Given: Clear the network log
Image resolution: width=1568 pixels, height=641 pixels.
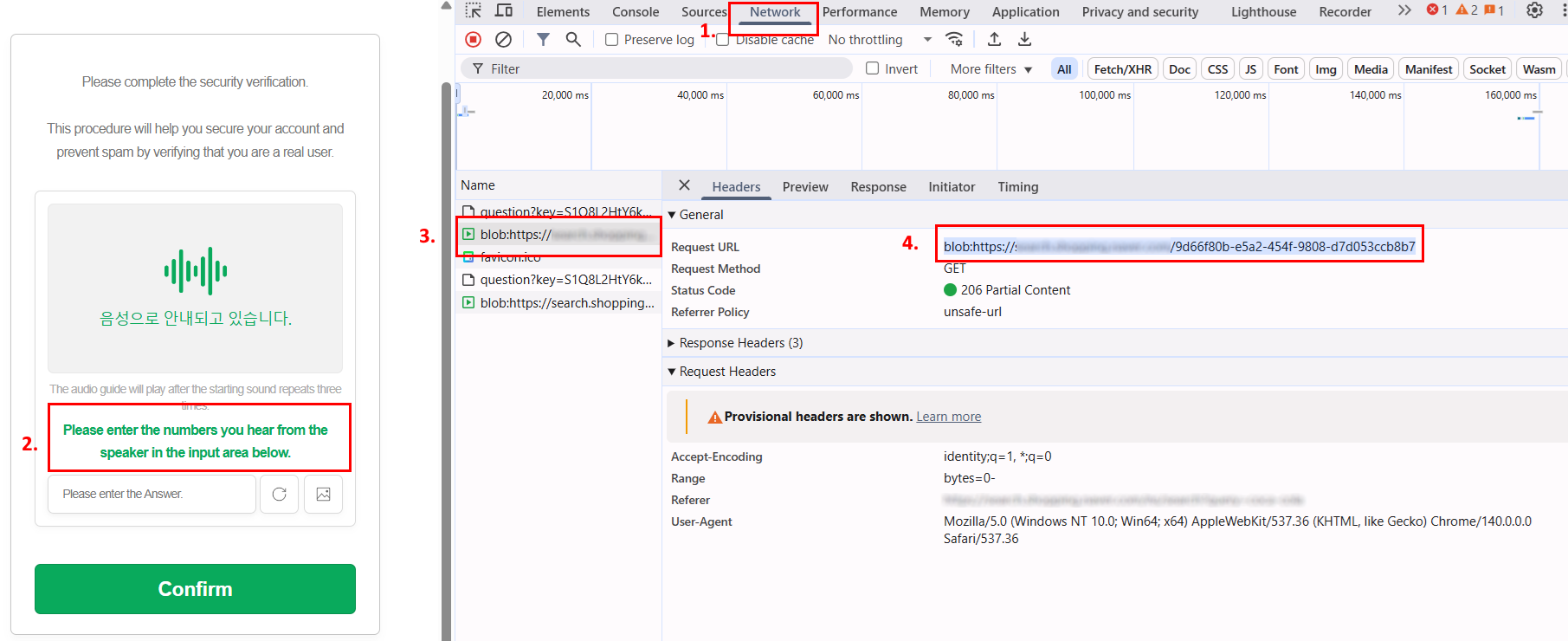Looking at the screenshot, I should [503, 39].
